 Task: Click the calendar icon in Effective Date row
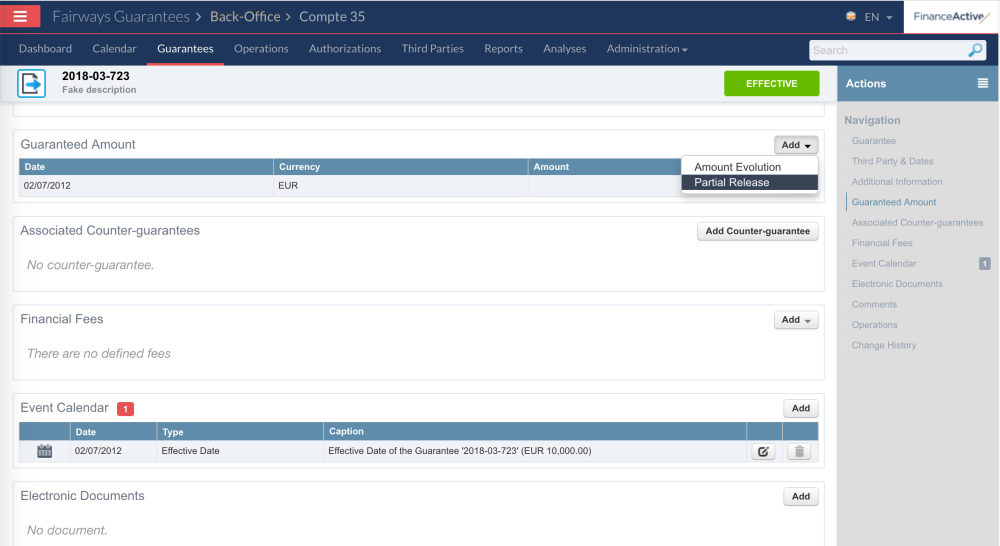point(45,451)
